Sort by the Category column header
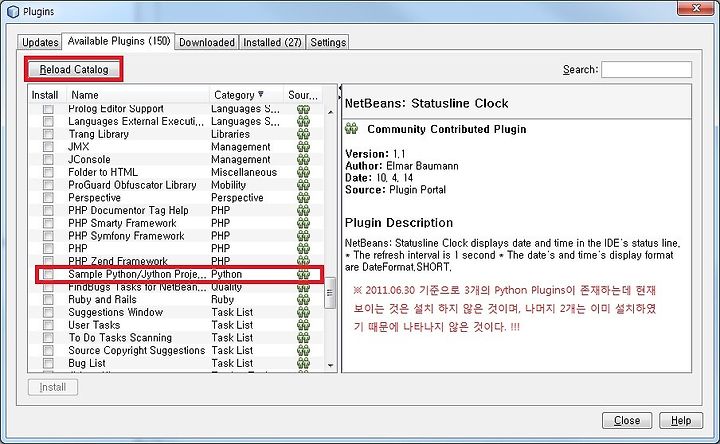This screenshot has width=720, height=444. coord(246,95)
